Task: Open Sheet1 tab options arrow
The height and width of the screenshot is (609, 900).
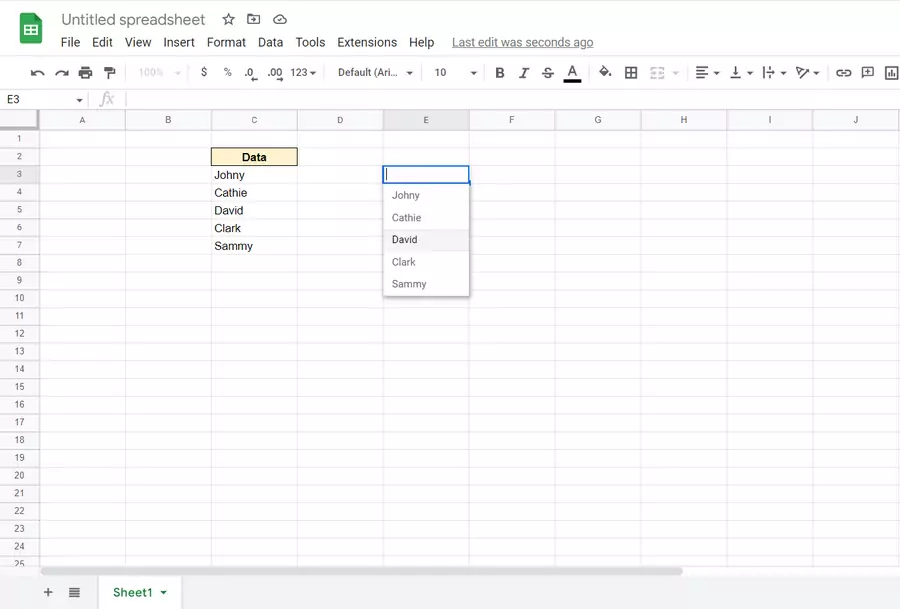Action: coord(164,592)
